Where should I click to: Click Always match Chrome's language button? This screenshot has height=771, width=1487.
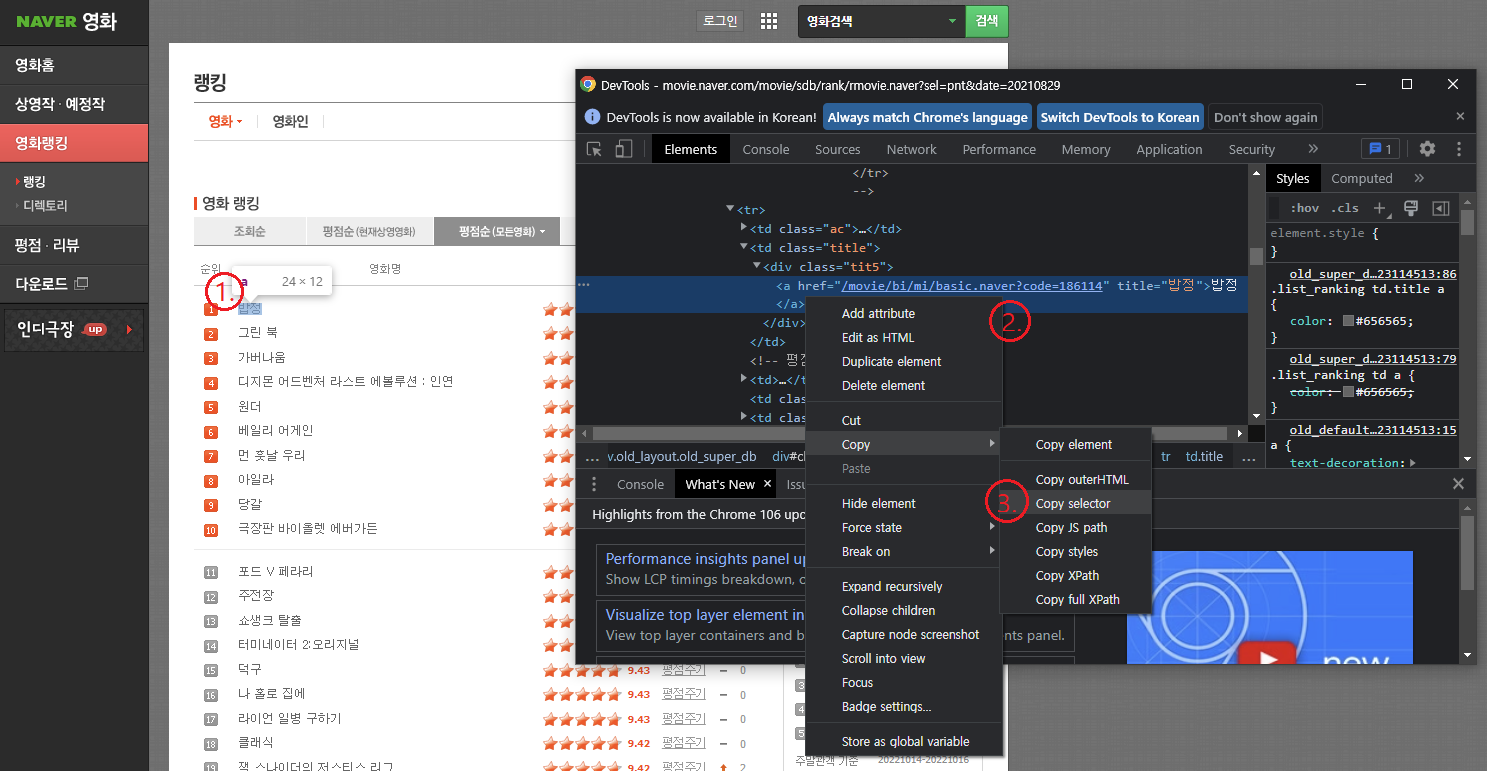pos(927,117)
